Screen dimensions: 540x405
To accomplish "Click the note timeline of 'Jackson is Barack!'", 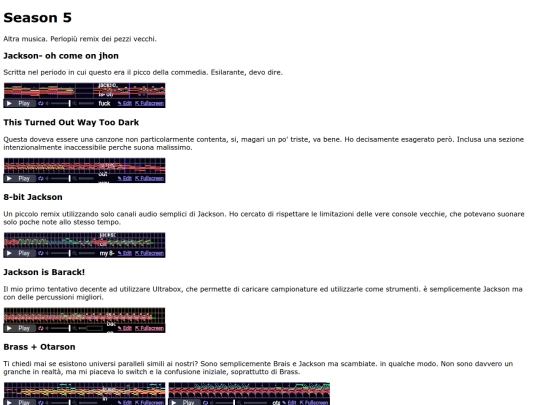I will tap(84, 315).
